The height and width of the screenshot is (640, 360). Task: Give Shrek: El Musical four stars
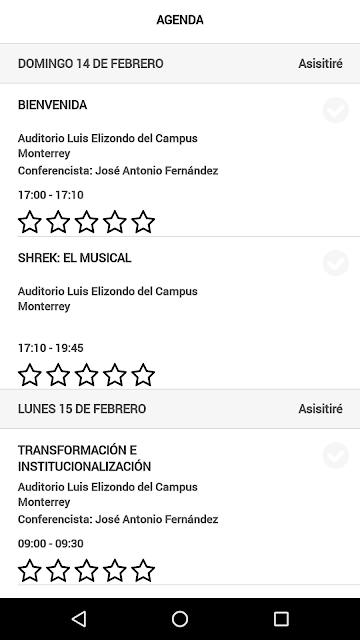pyautogui.click(x=115, y=375)
